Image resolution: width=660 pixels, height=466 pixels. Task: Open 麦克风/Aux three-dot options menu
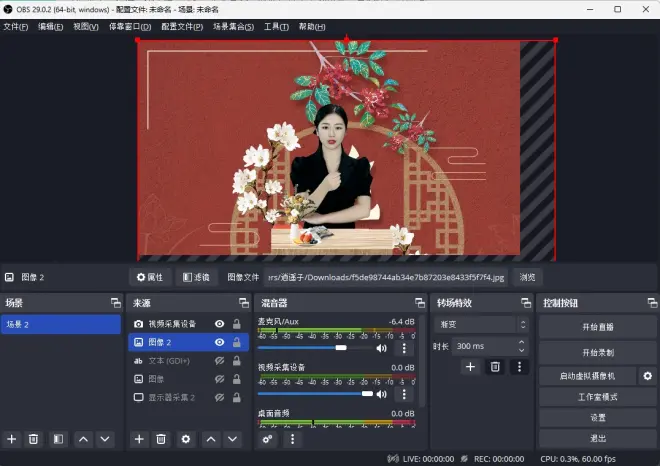(404, 349)
